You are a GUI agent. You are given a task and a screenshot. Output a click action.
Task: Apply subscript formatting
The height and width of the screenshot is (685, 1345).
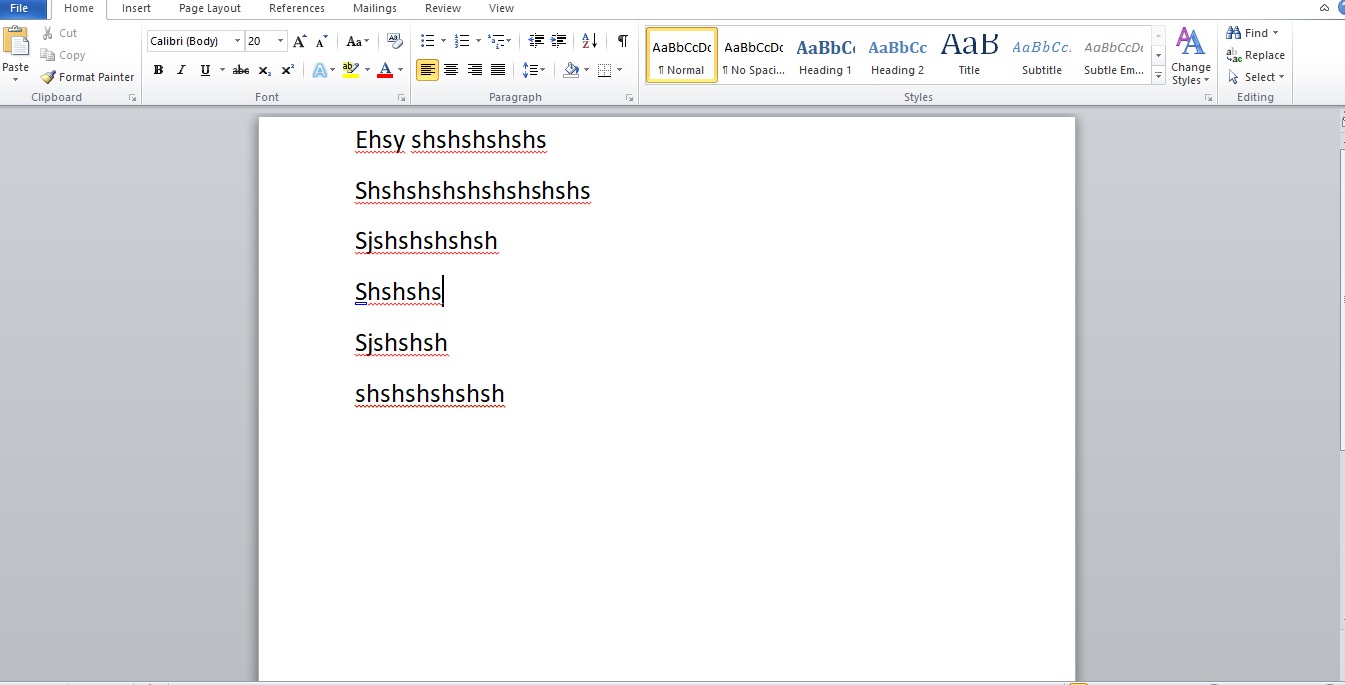coord(264,70)
